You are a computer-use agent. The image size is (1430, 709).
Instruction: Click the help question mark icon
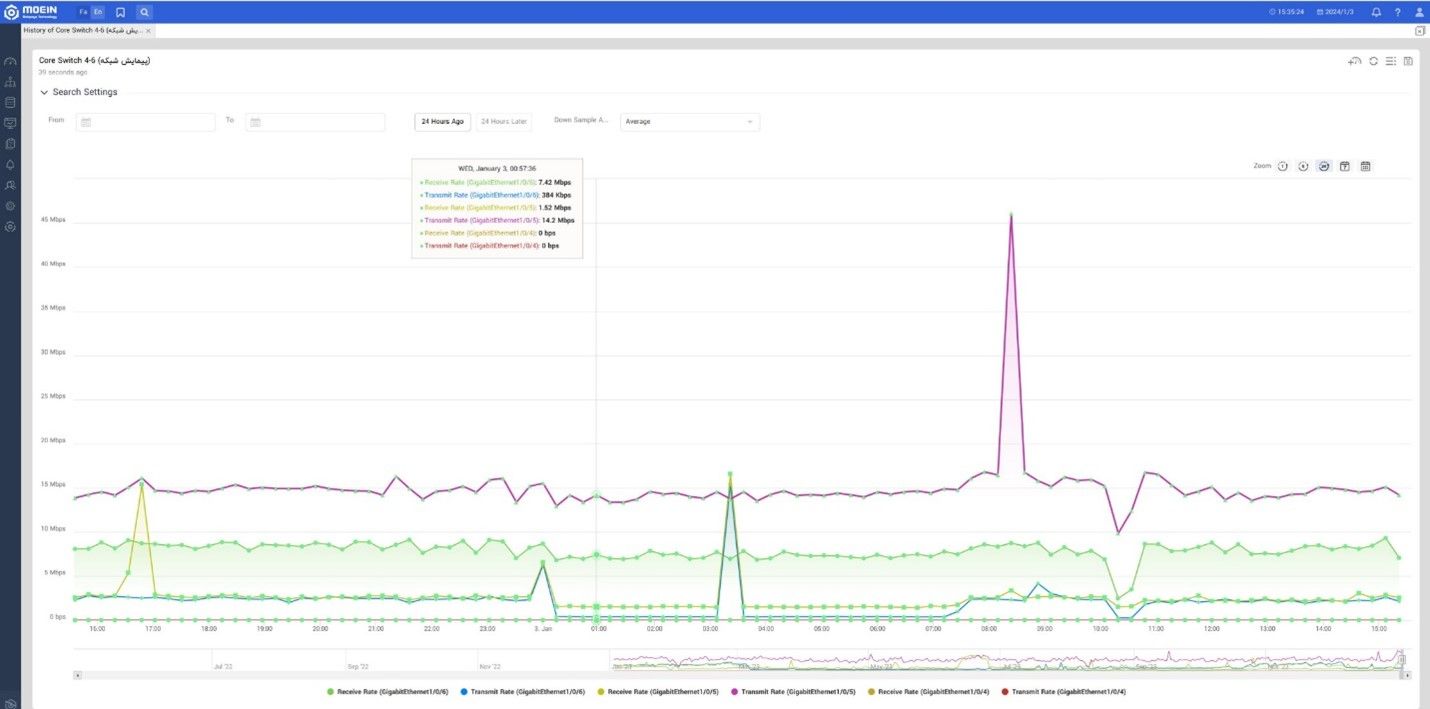[1397, 12]
